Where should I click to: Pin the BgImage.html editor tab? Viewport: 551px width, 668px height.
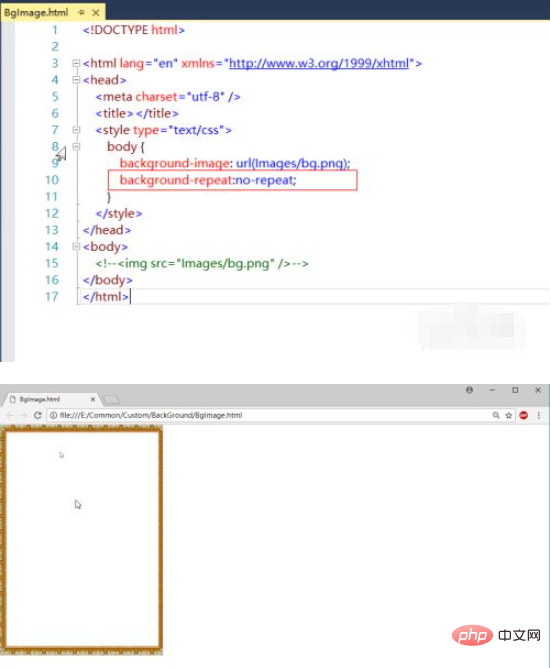point(81,13)
